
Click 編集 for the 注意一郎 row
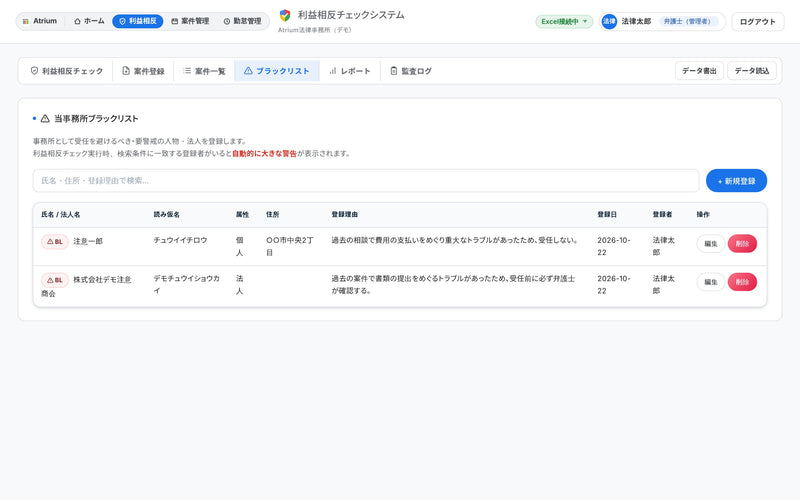pyautogui.click(x=711, y=244)
